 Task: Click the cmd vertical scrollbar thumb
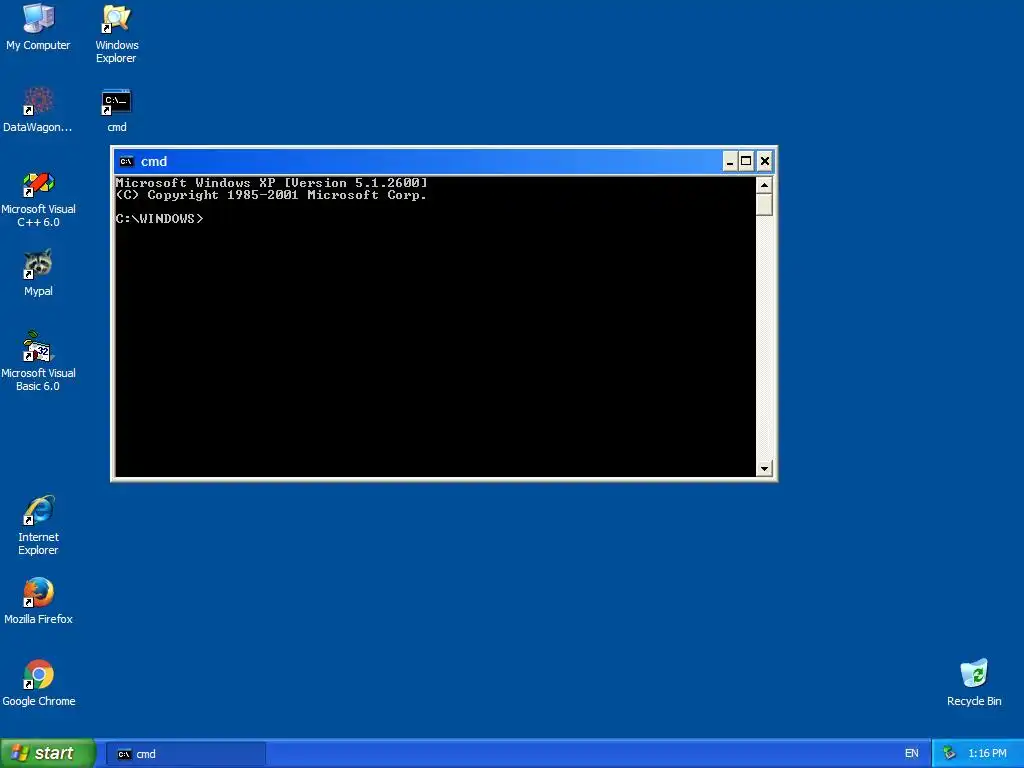click(x=764, y=204)
